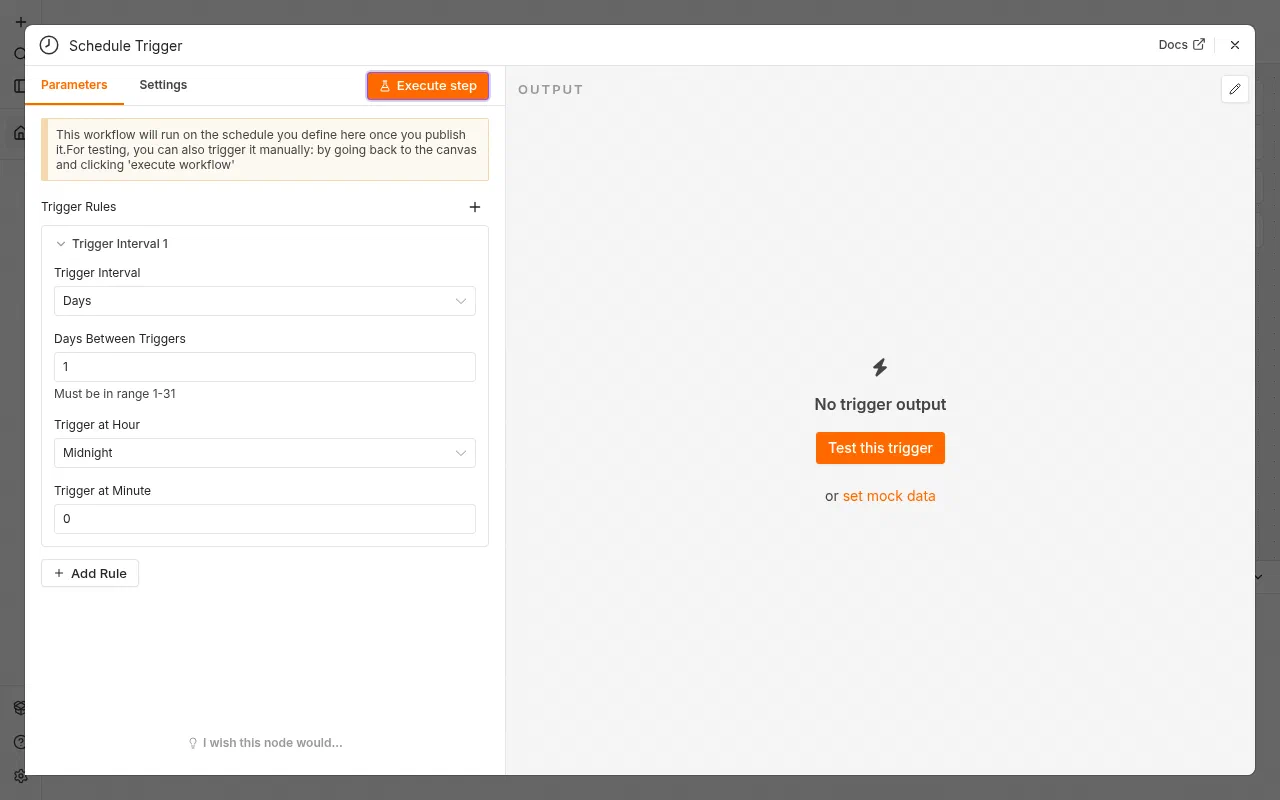Click the 'No trigger output' message
Image resolution: width=1280 pixels, height=800 pixels.
click(x=880, y=404)
